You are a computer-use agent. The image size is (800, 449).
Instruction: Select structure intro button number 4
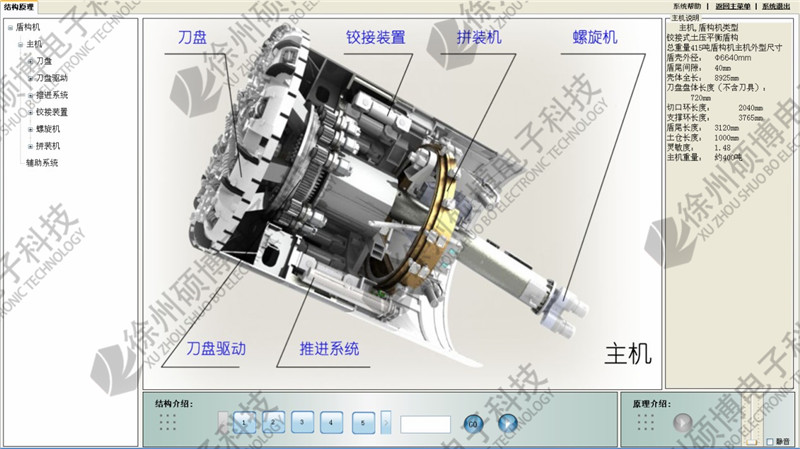(x=331, y=423)
